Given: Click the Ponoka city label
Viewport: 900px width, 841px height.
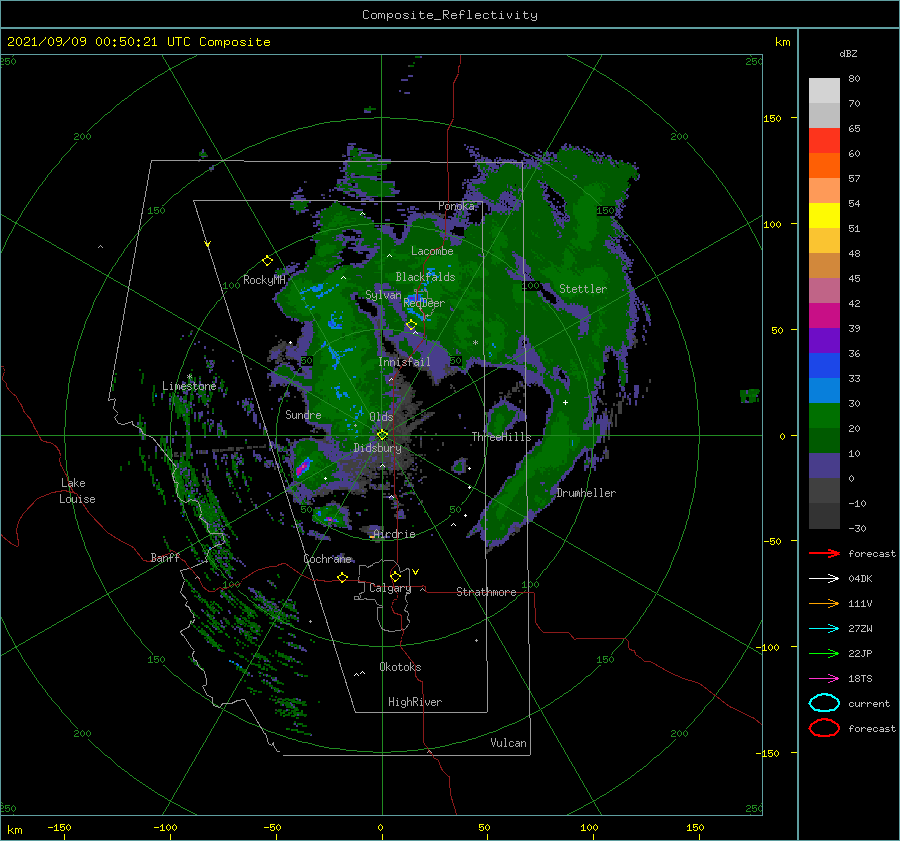Looking at the screenshot, I should (x=456, y=206).
